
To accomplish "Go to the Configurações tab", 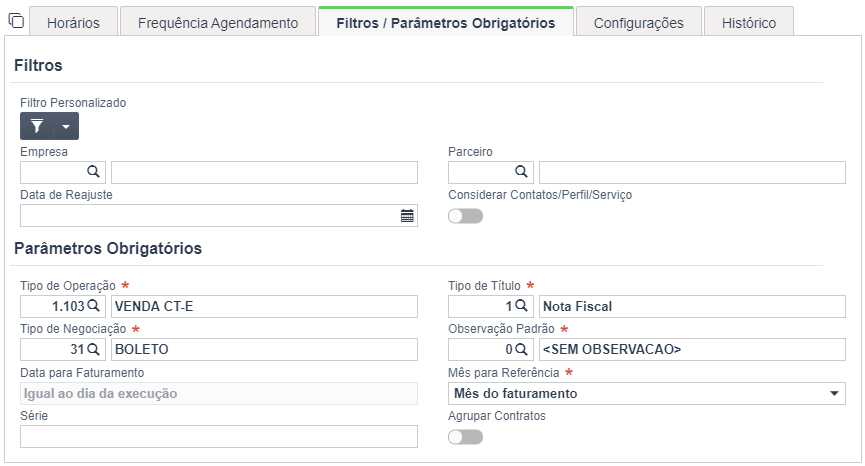I will [639, 23].
